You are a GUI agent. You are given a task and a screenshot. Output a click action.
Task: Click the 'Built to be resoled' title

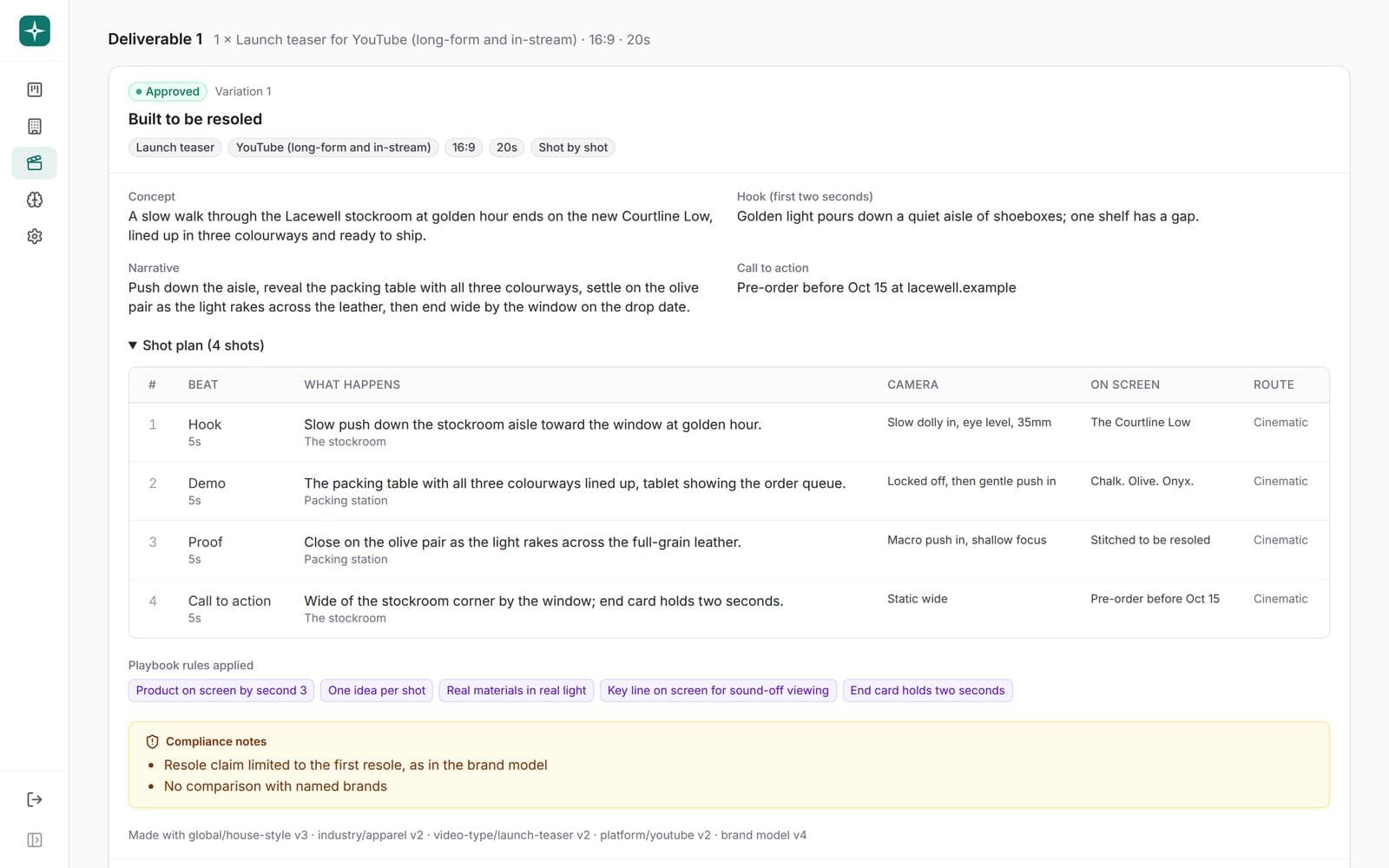195,119
